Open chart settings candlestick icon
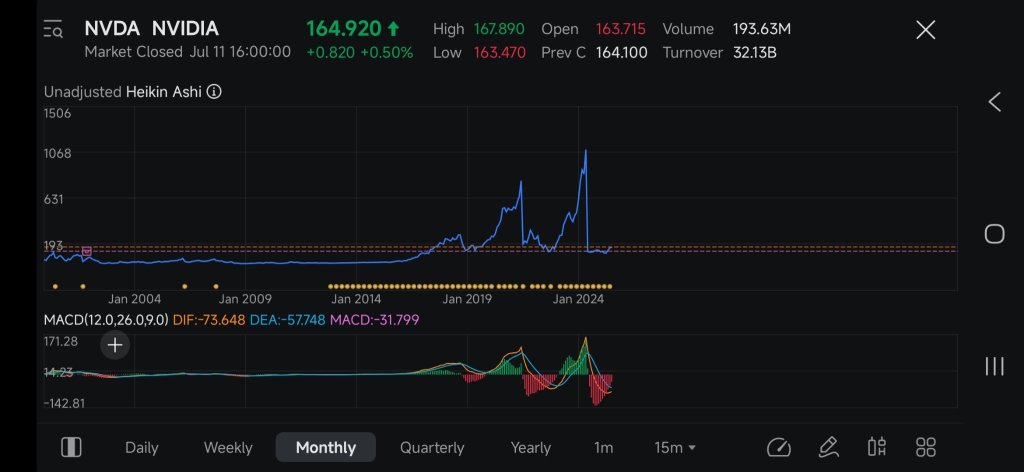Viewport: 1024px width, 472px height. pos(876,447)
